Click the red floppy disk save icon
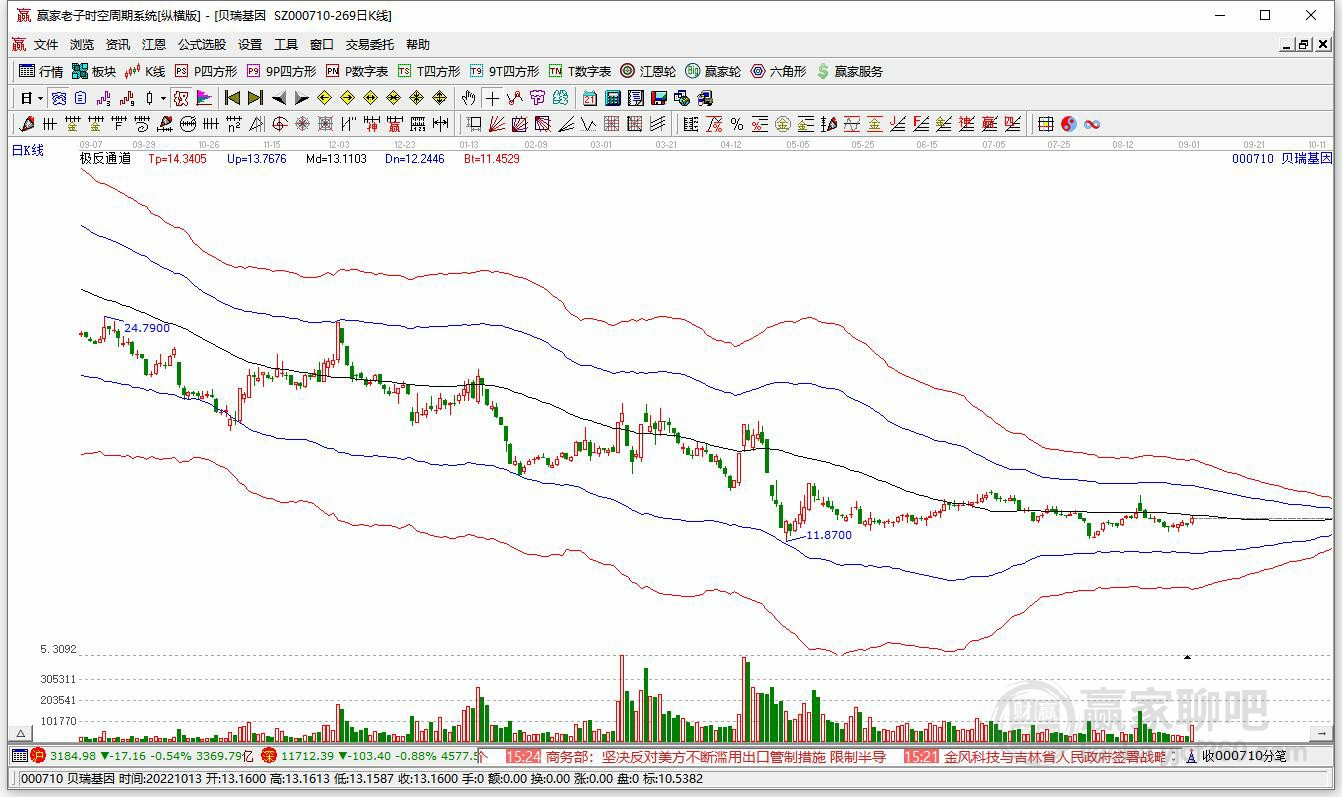 658,98
